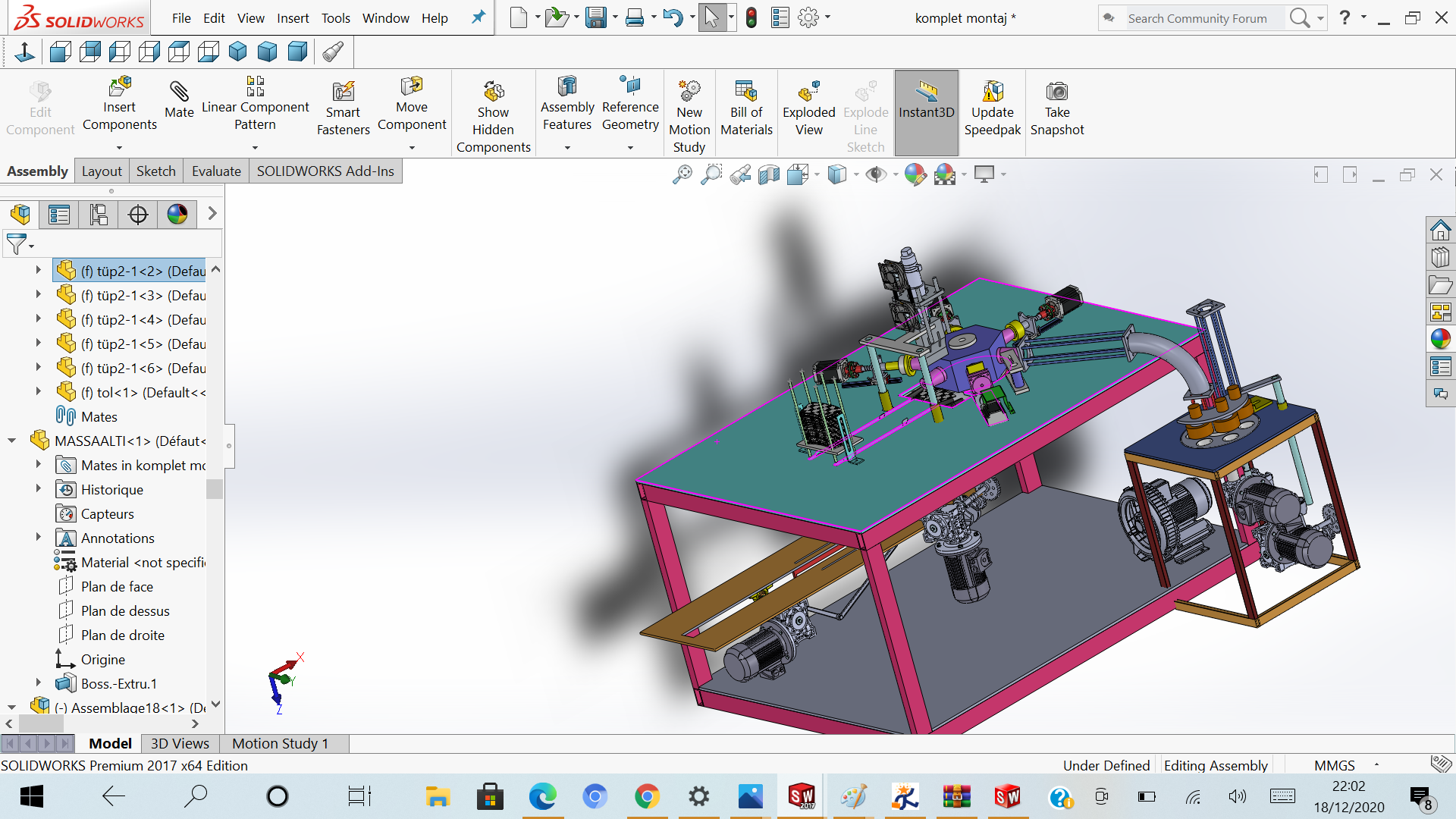Select the Front view cube icon

(x=60, y=52)
